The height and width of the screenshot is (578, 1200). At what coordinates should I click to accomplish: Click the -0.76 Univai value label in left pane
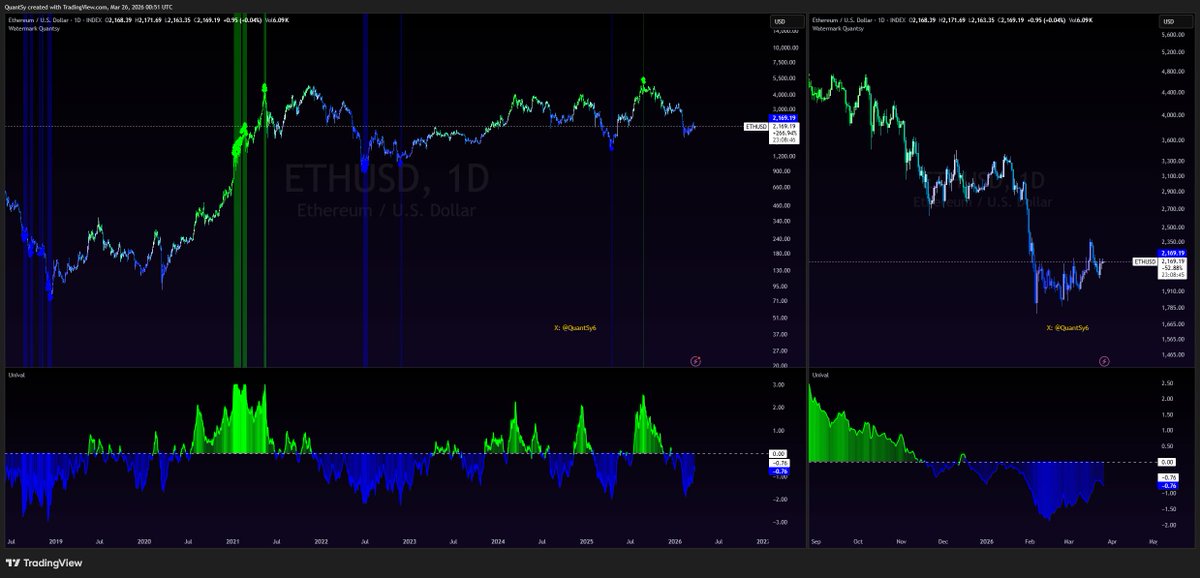coord(782,470)
